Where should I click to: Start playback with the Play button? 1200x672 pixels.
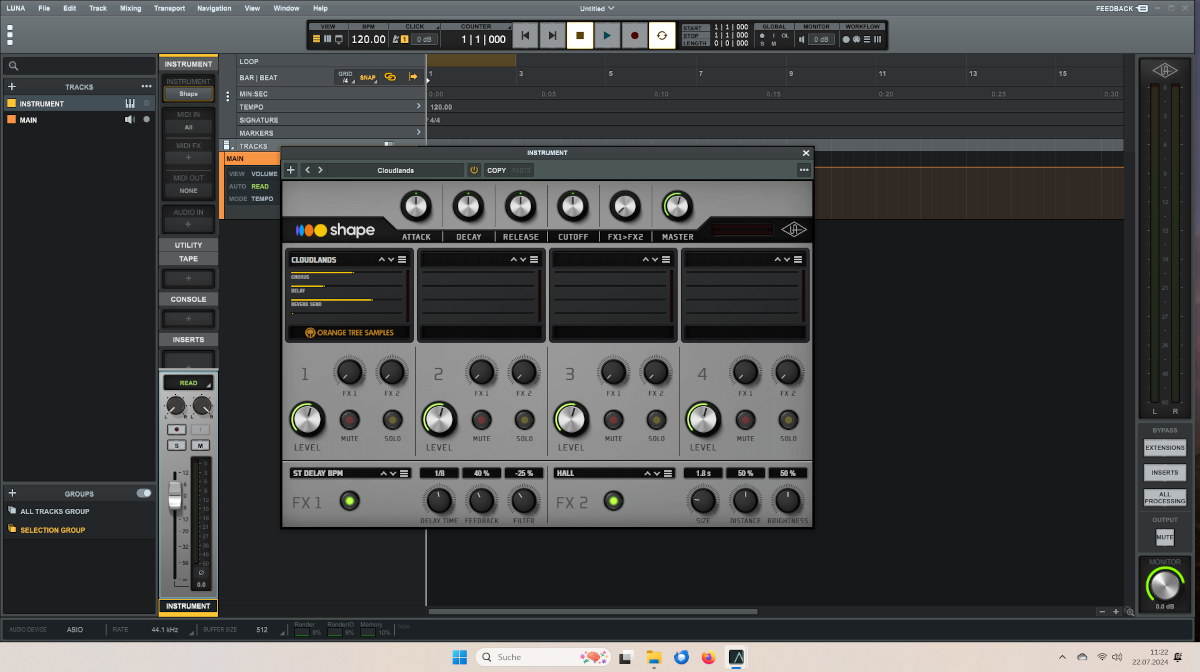coord(606,36)
